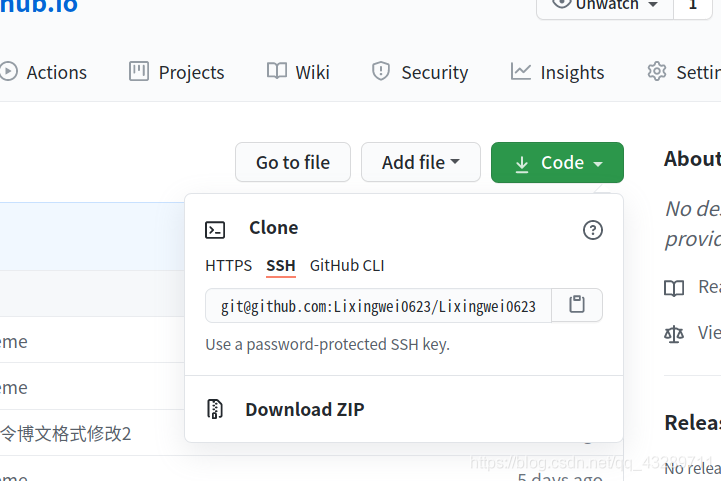Select the HTTPS clone option

click(x=229, y=266)
